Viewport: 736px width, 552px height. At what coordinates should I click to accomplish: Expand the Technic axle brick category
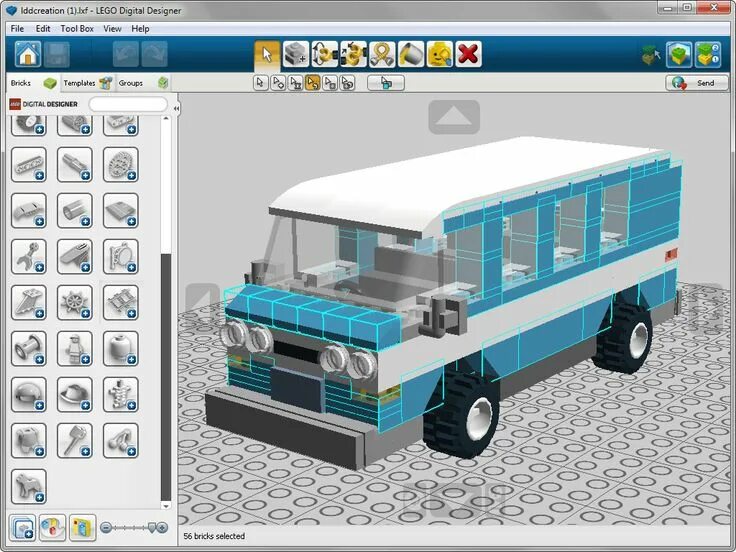75,165
